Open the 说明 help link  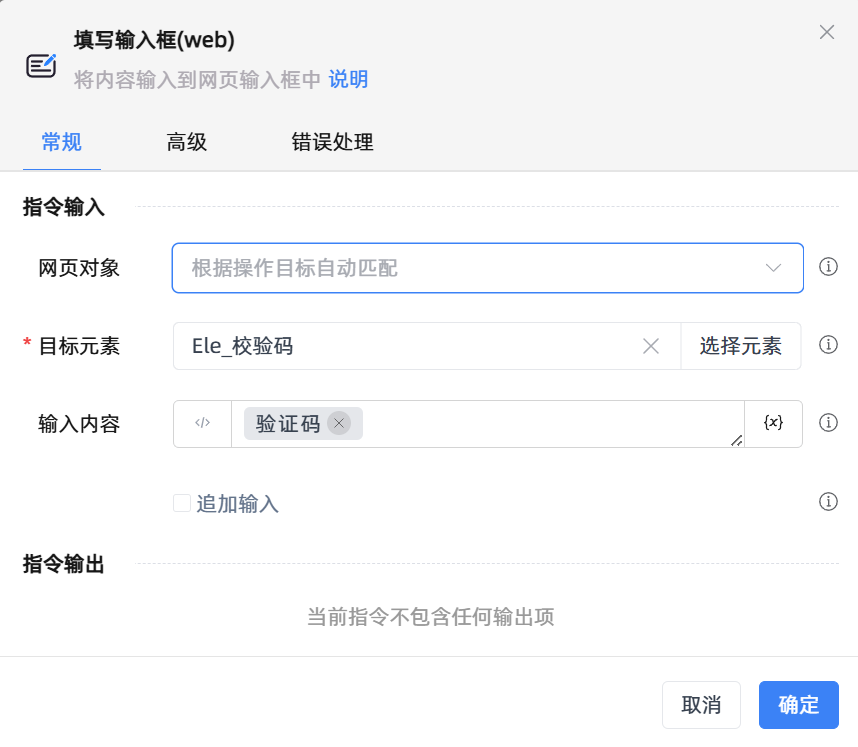348,79
